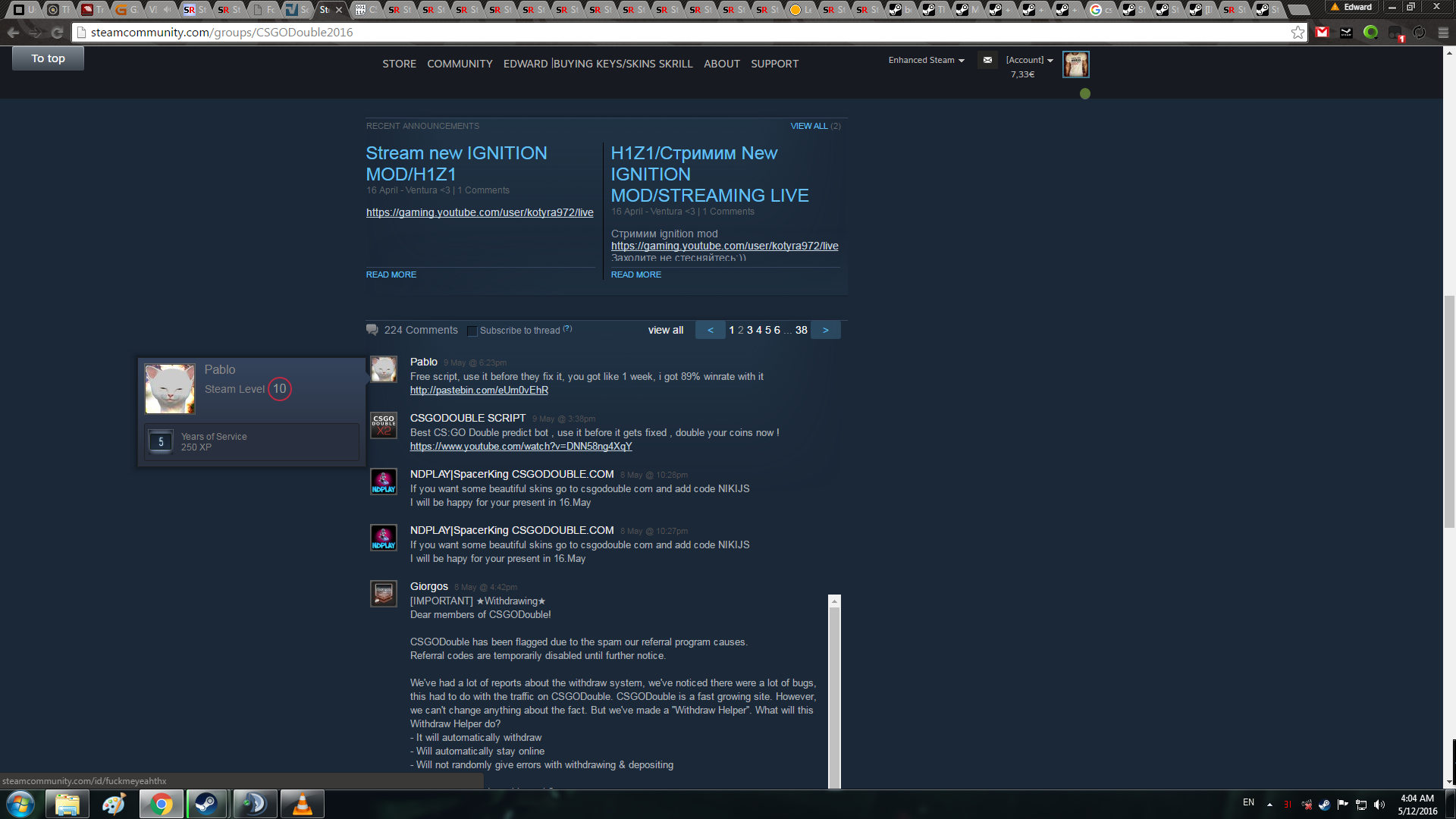Show hidden system tray icons arrow

pos(1269,805)
